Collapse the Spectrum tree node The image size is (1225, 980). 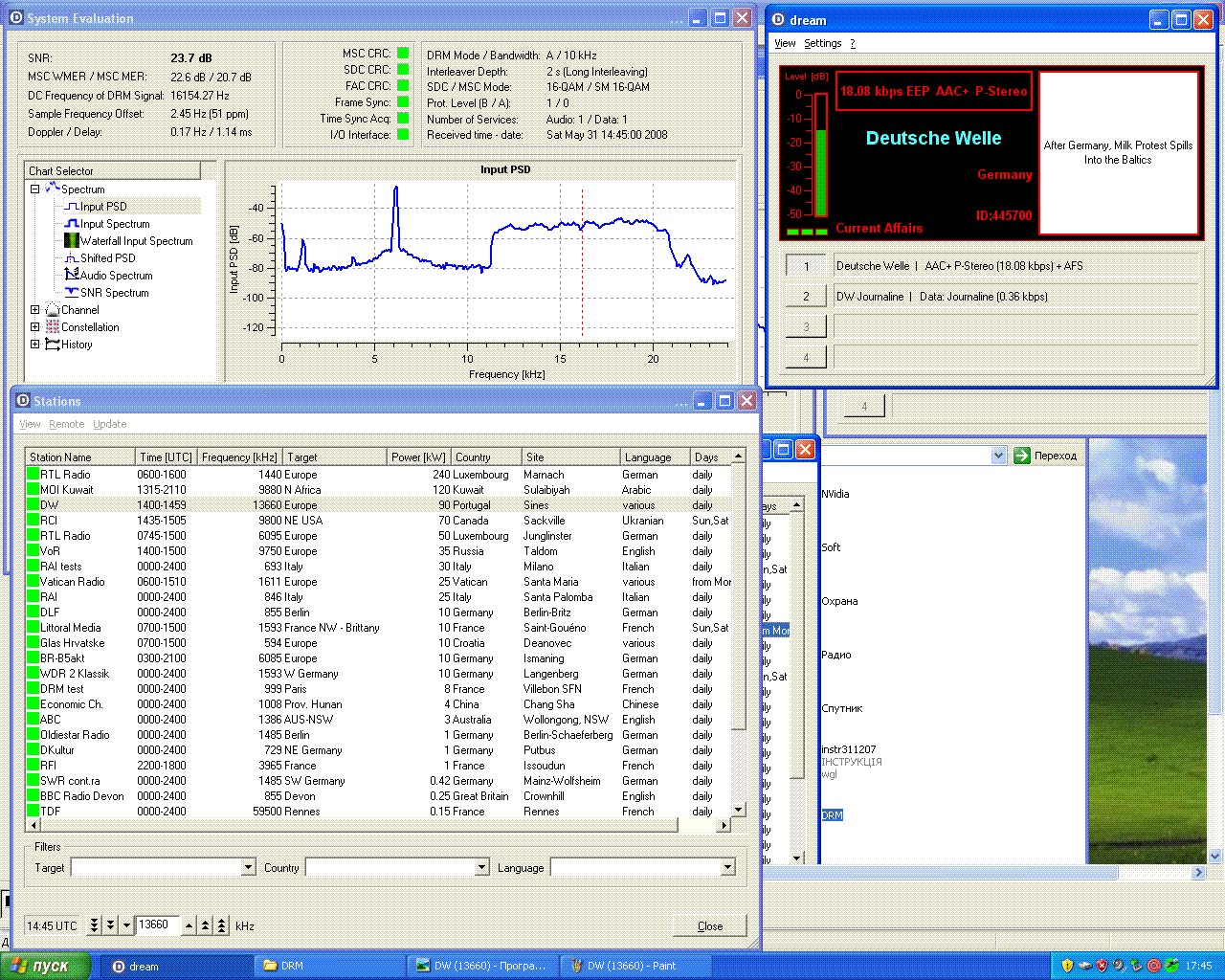point(35,189)
